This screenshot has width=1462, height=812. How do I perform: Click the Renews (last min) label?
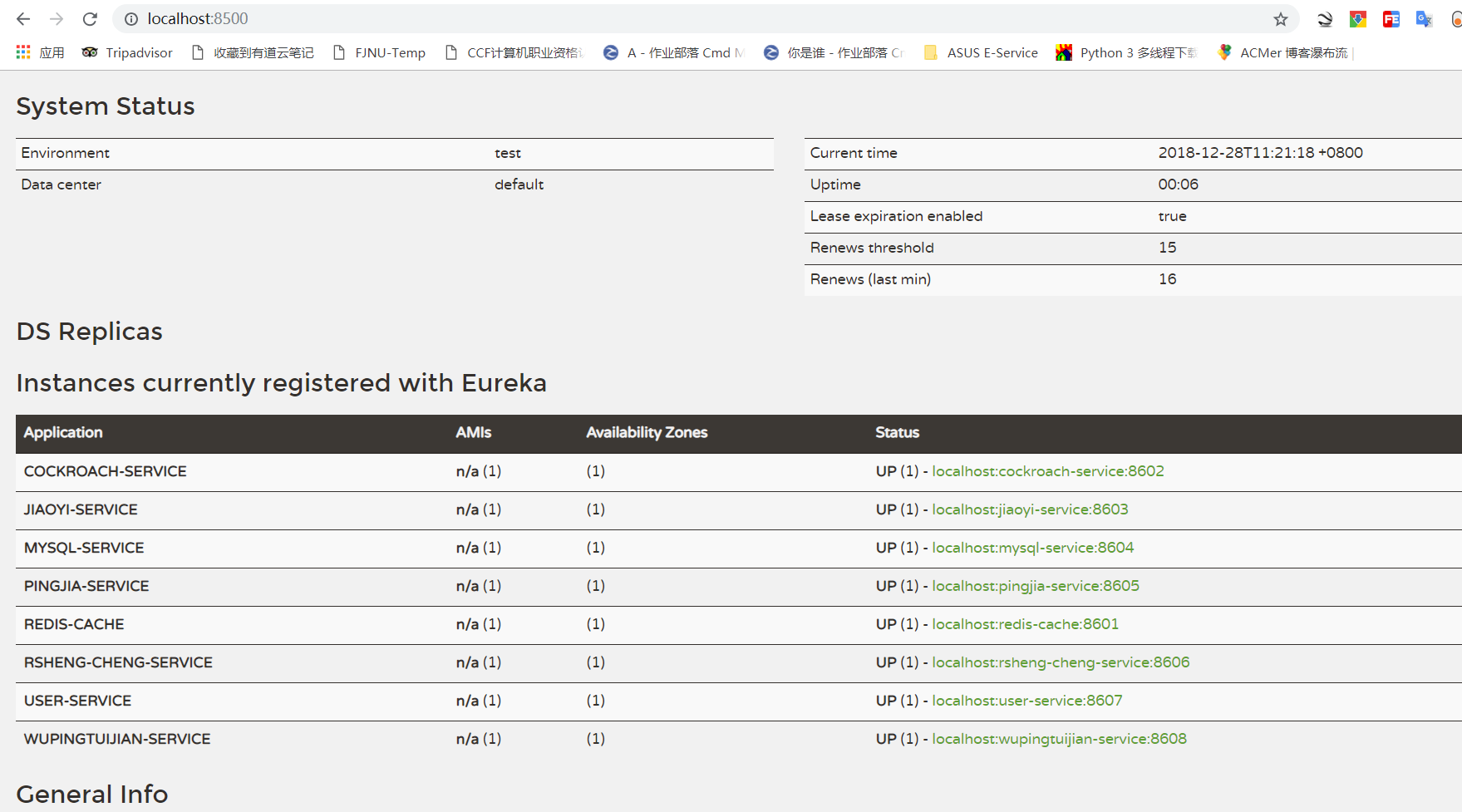coord(870,279)
